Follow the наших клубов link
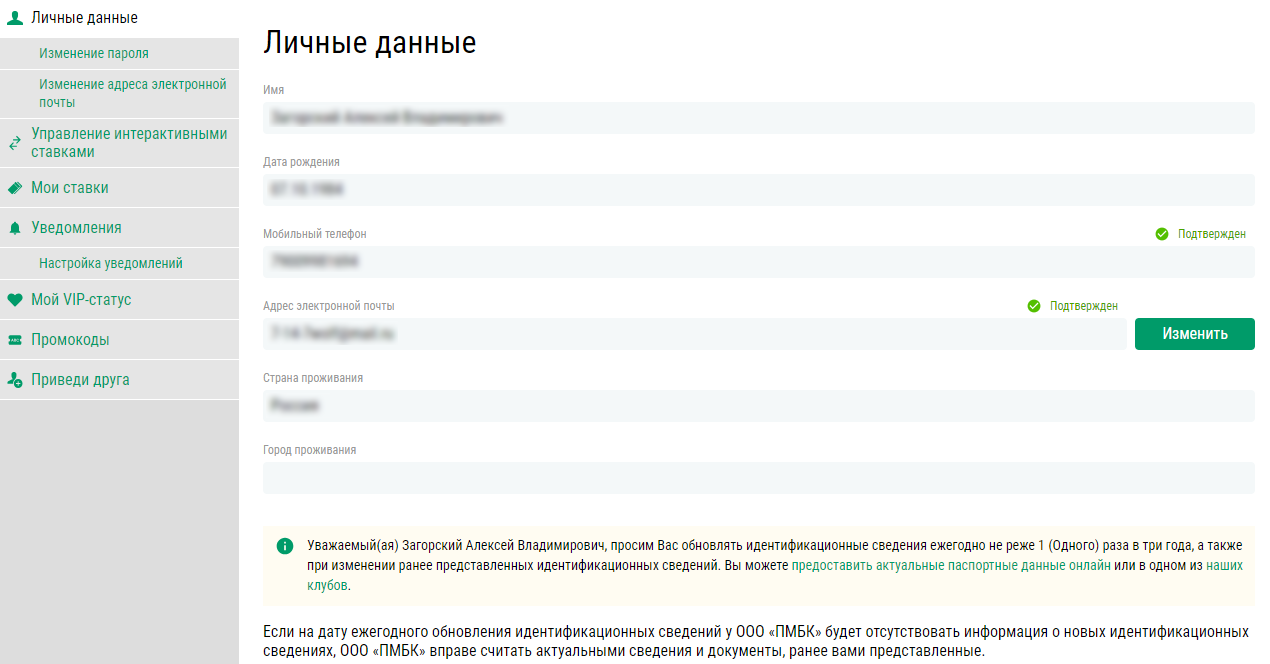Viewport: 1270px width, 664px height. pyautogui.click(x=1224, y=566)
